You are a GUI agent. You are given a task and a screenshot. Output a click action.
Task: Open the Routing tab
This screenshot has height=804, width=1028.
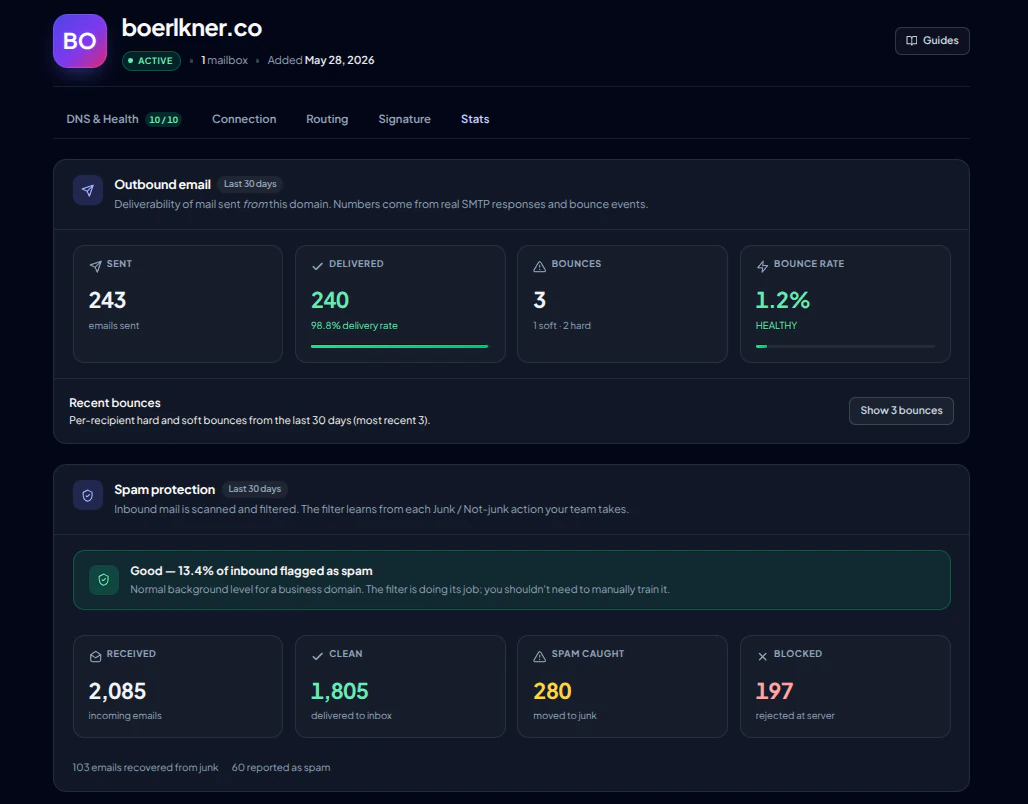pos(327,119)
